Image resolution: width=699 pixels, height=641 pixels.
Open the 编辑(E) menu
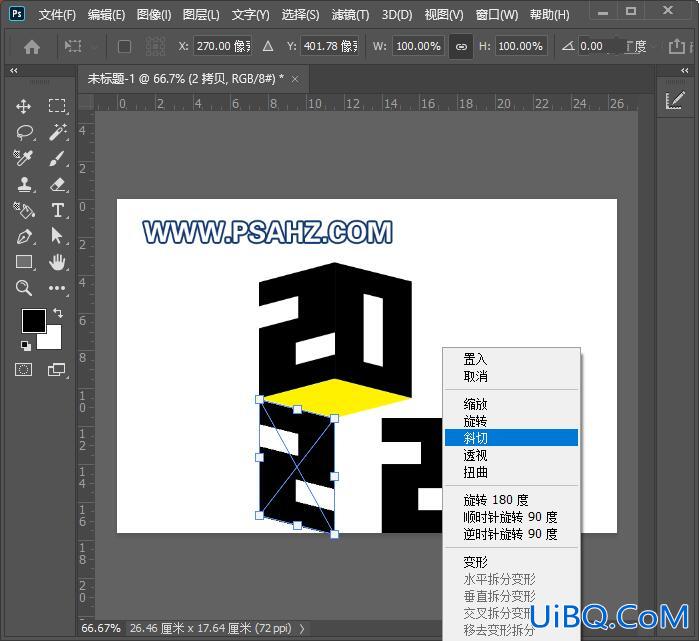click(106, 15)
